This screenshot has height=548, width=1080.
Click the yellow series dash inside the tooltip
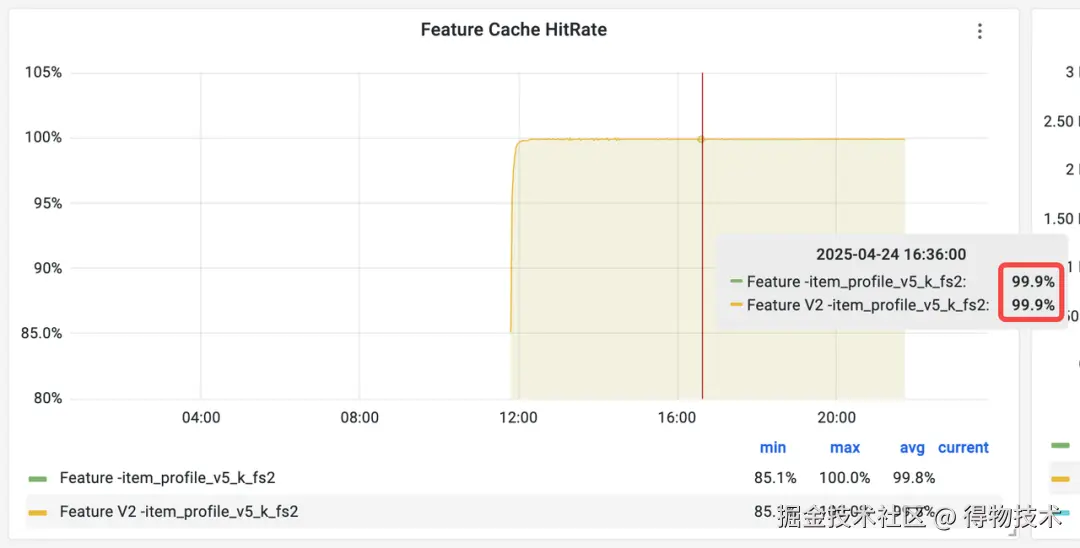737,305
